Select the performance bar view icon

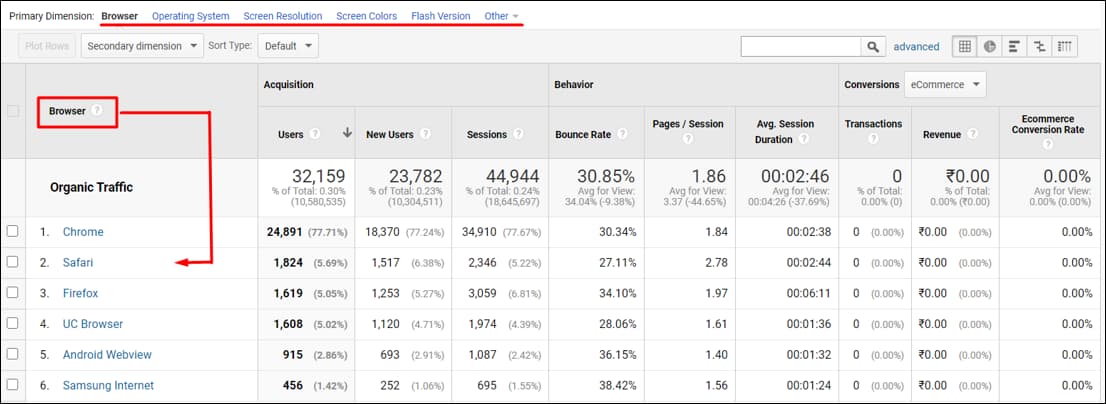[x=1014, y=46]
